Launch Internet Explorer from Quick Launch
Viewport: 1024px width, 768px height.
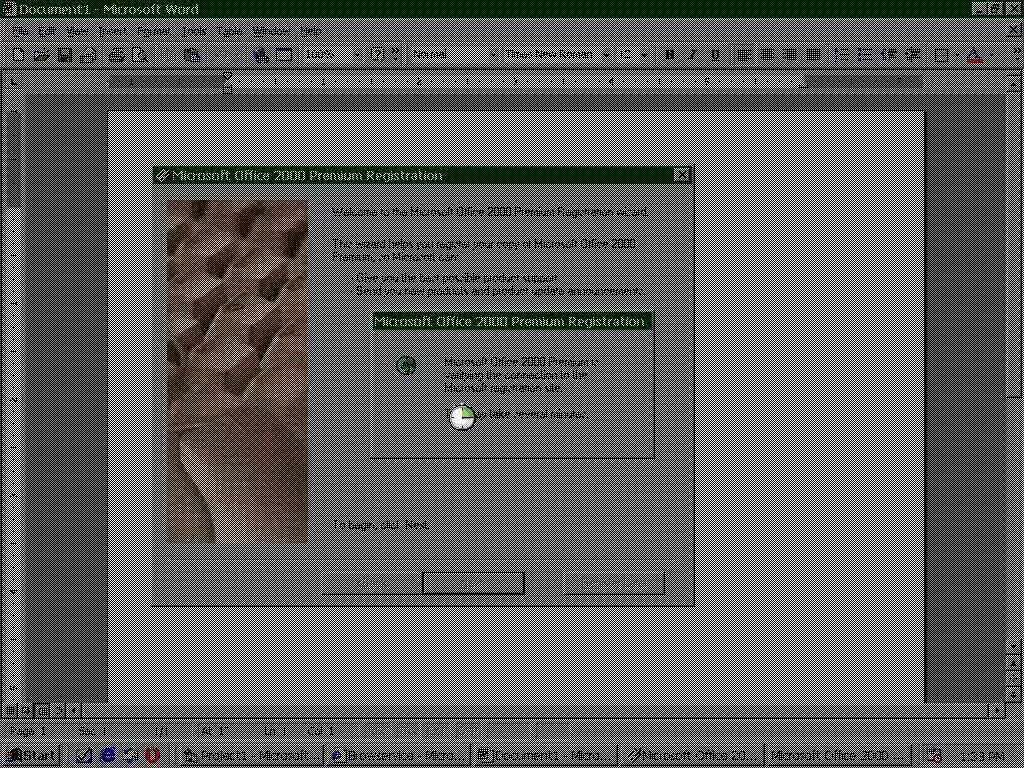click(107, 756)
